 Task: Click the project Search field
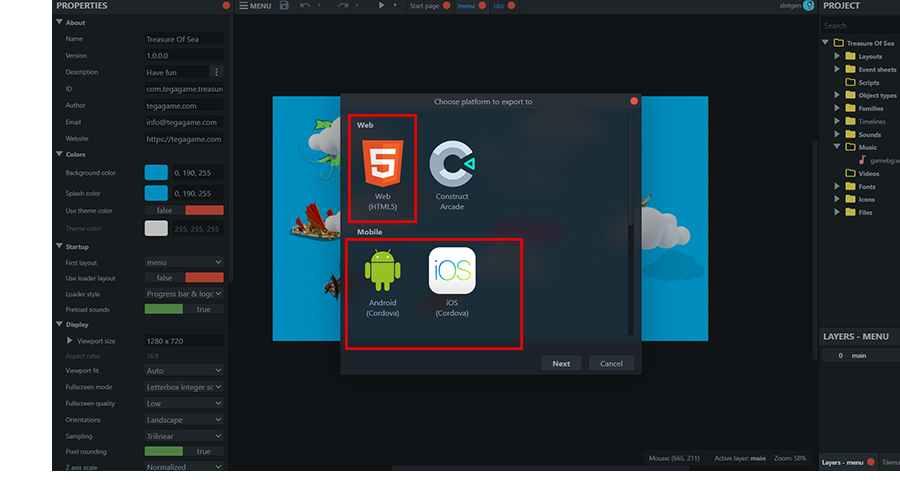[x=860, y=25]
